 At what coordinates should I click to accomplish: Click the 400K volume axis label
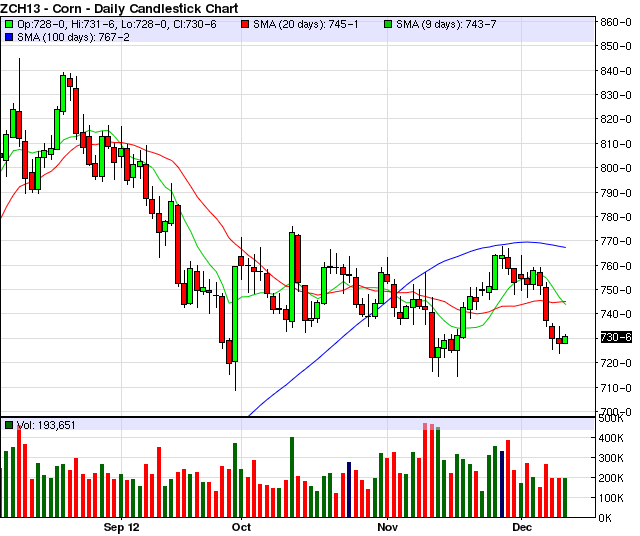[611, 438]
